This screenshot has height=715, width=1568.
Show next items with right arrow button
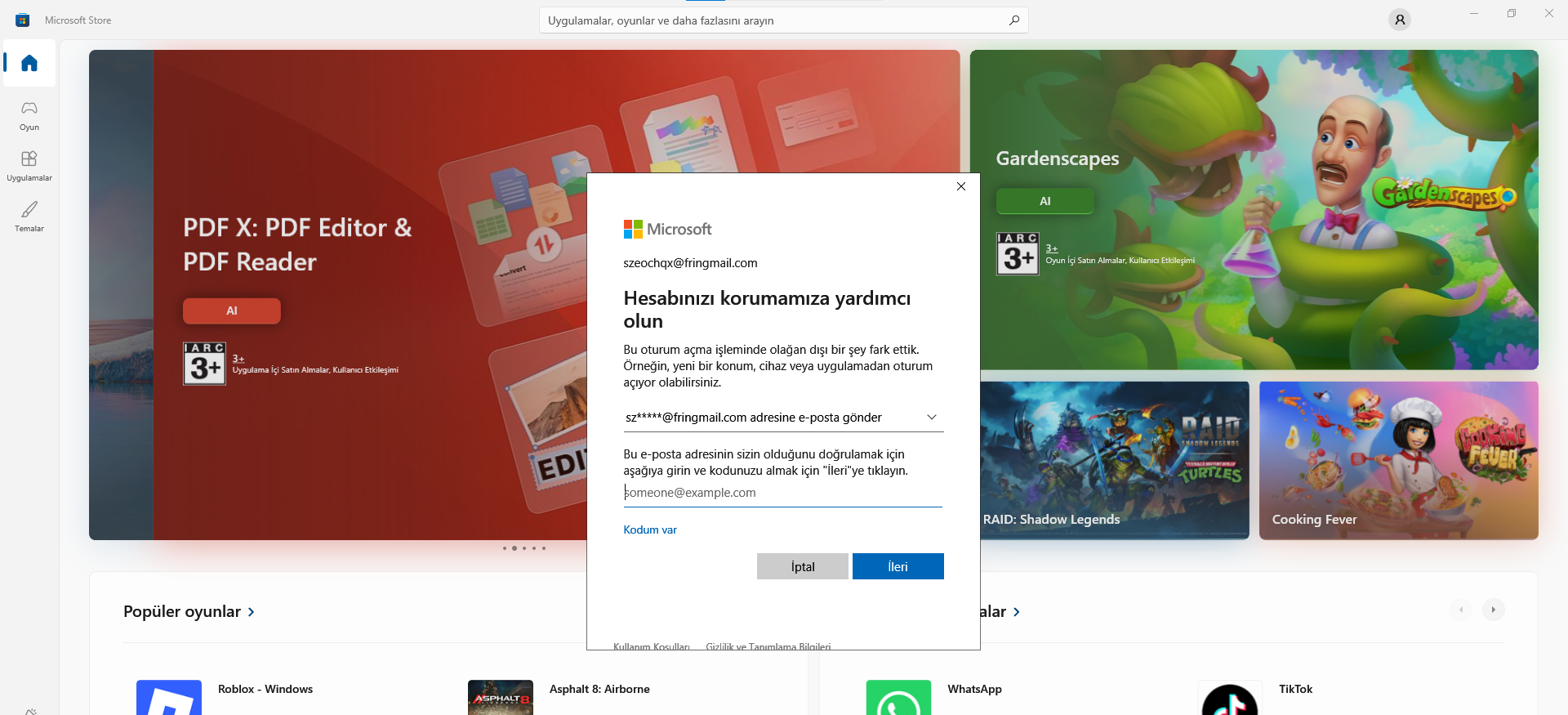click(1493, 610)
